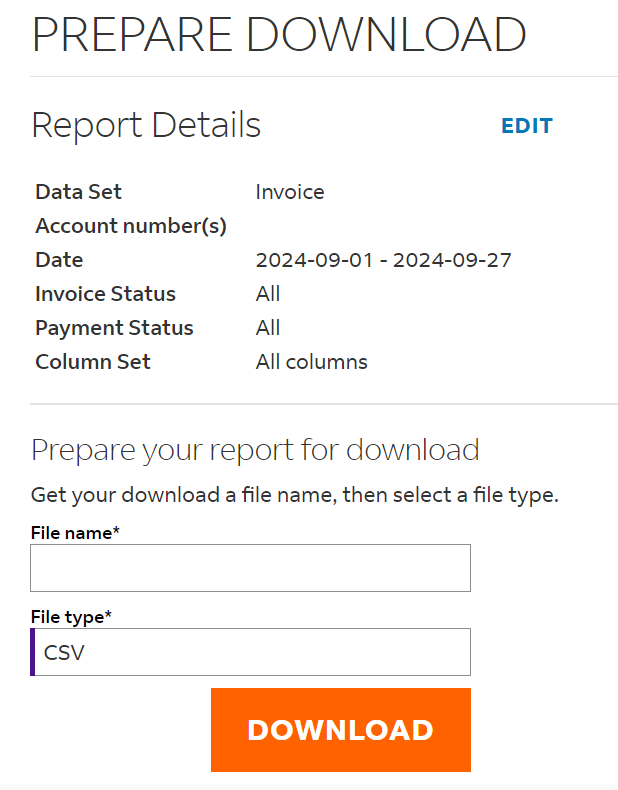Click the Column Set label
Viewport: 618px width, 790px height.
[93, 362]
